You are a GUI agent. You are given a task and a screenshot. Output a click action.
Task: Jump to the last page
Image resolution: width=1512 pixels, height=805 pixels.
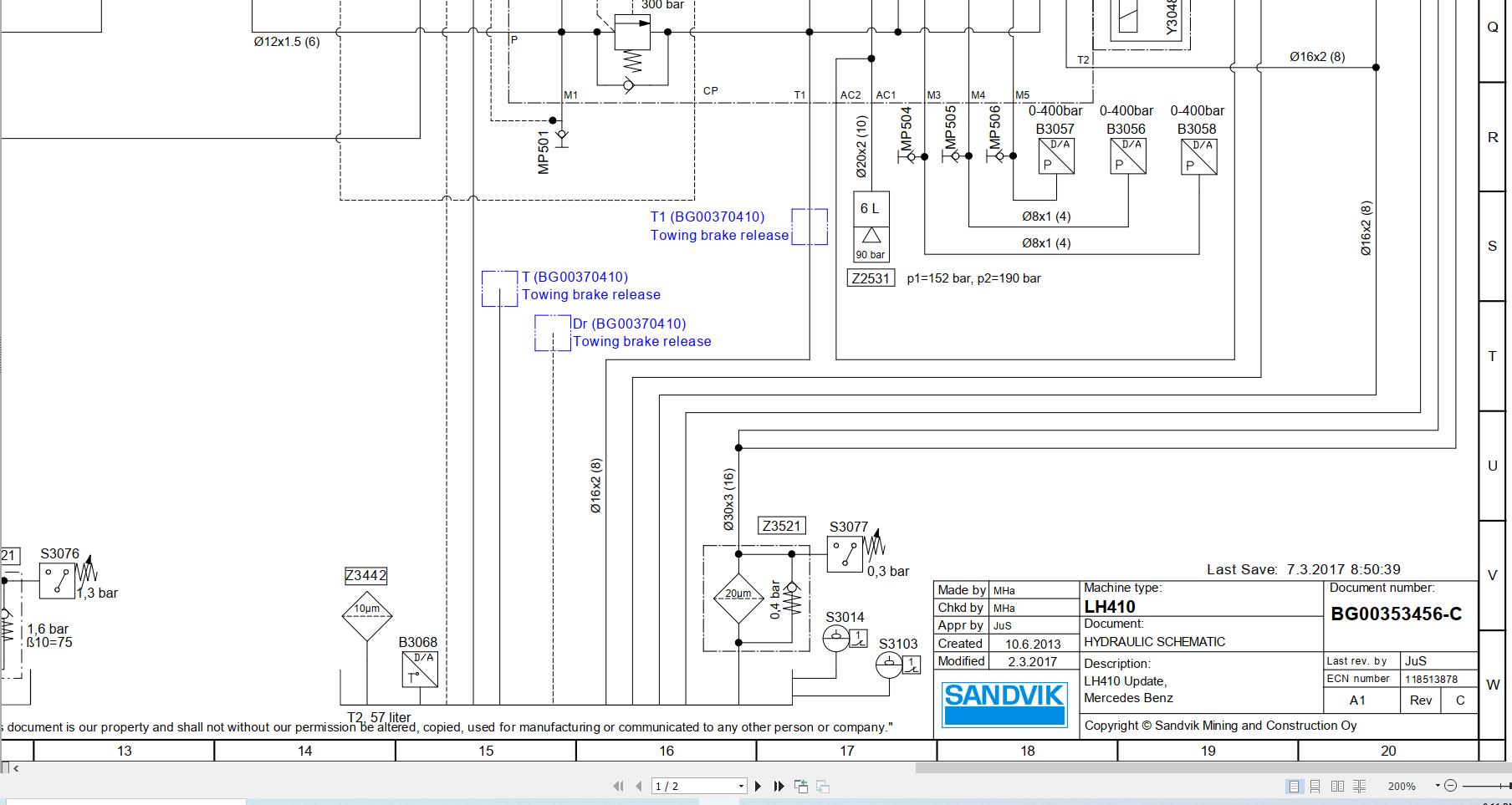coord(779,786)
